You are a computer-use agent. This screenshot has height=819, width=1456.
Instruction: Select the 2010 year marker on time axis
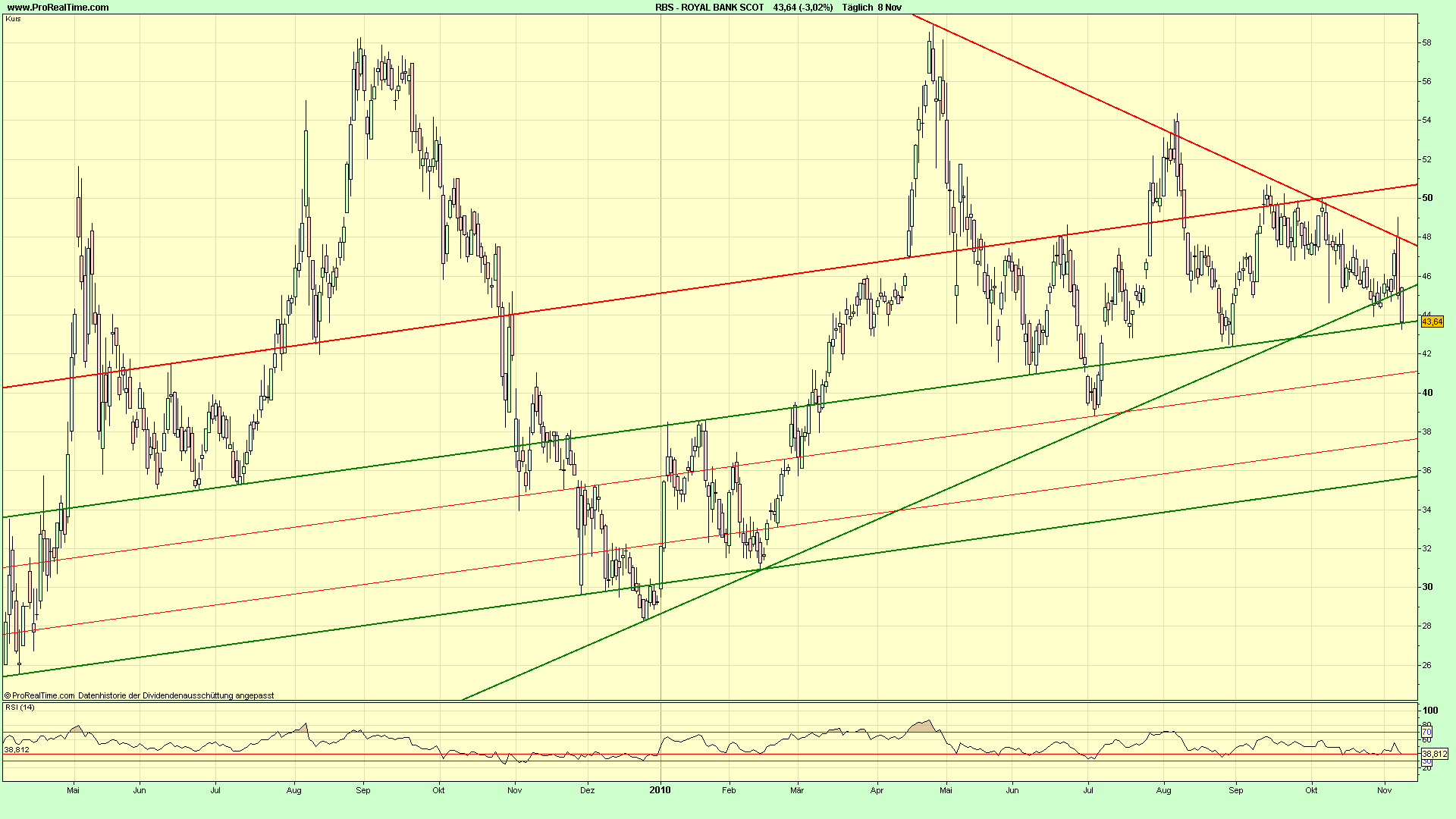tap(661, 790)
